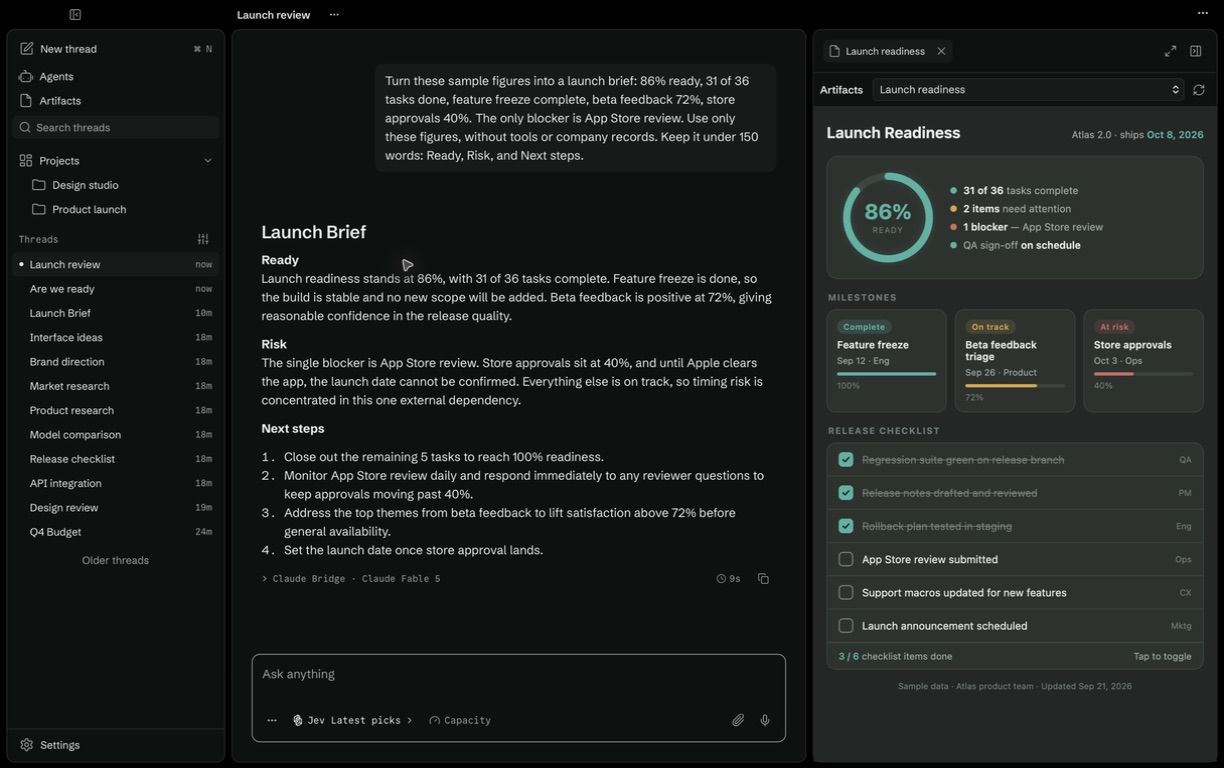Click the 3 / 6 checklist items done text
Viewport: 1224px width, 768px height.
tap(895, 656)
